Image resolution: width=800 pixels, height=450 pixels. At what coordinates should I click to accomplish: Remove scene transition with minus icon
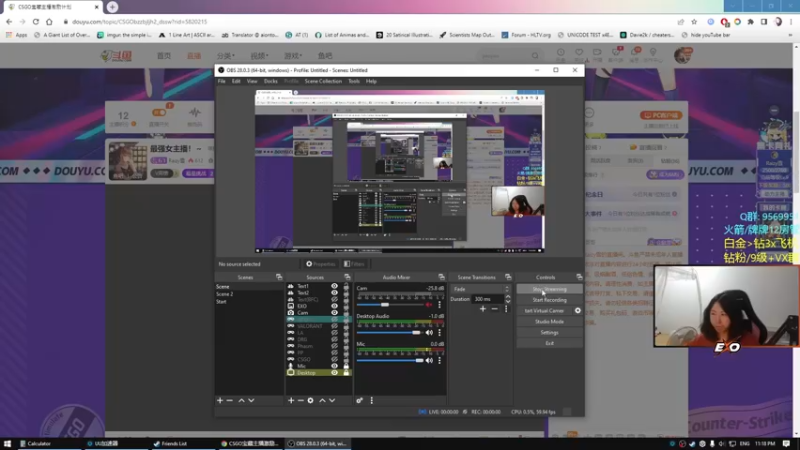(x=494, y=309)
